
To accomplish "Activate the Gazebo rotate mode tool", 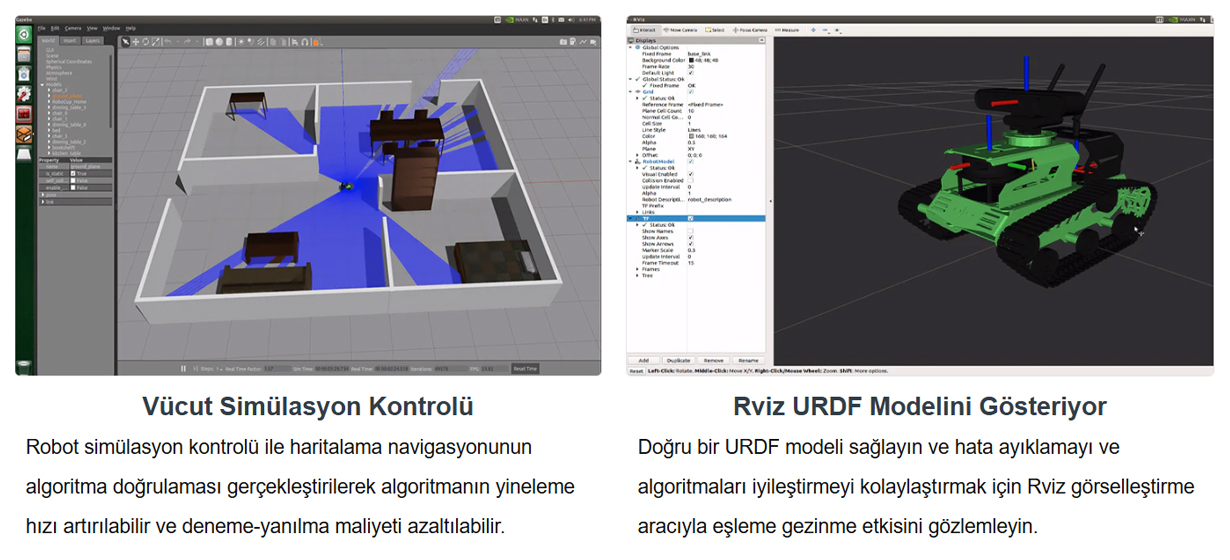I will [x=146, y=41].
